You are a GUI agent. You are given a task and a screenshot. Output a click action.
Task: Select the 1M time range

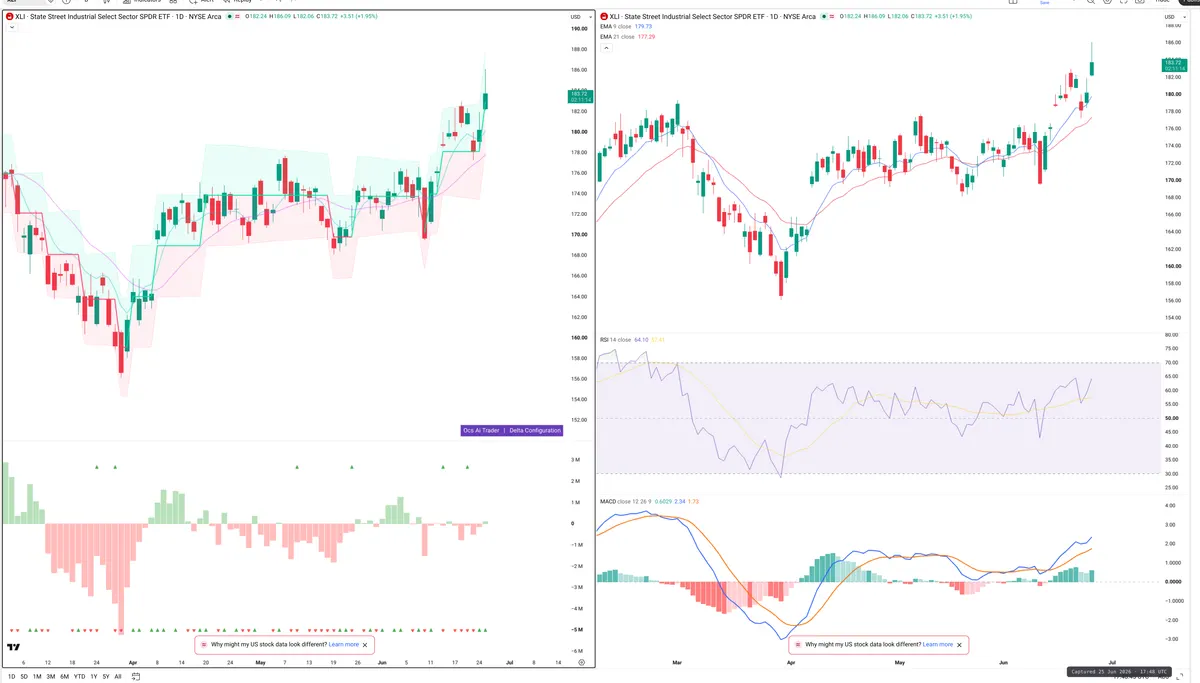[x=37, y=677]
